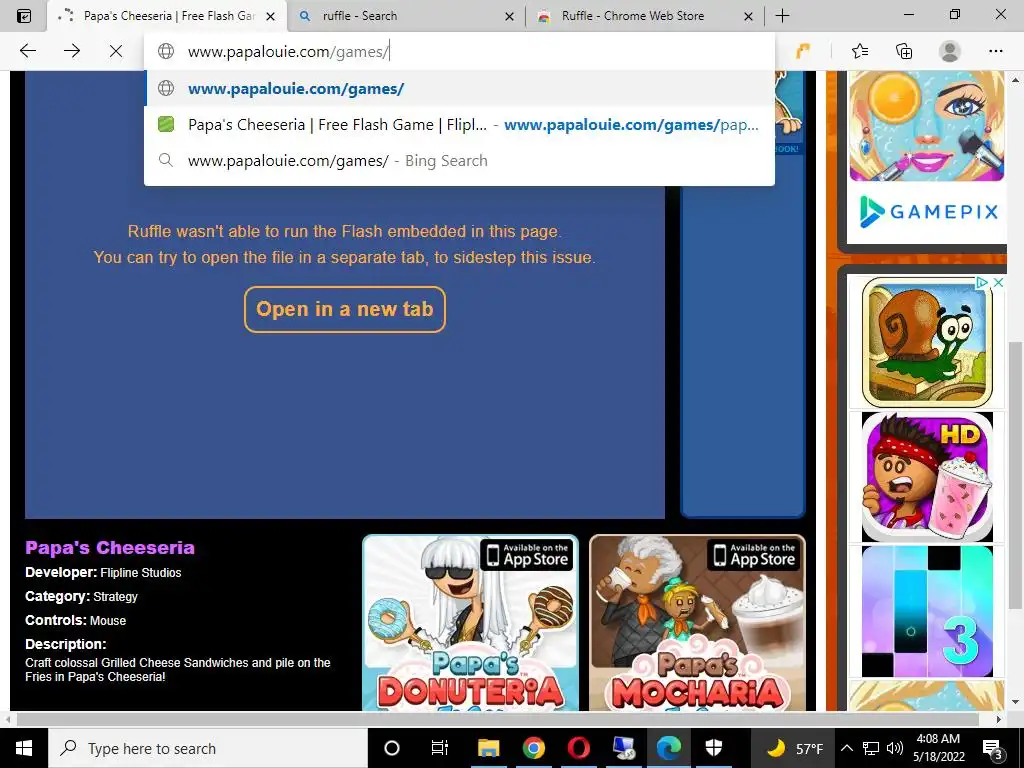Open the notification center icon

point(992,748)
